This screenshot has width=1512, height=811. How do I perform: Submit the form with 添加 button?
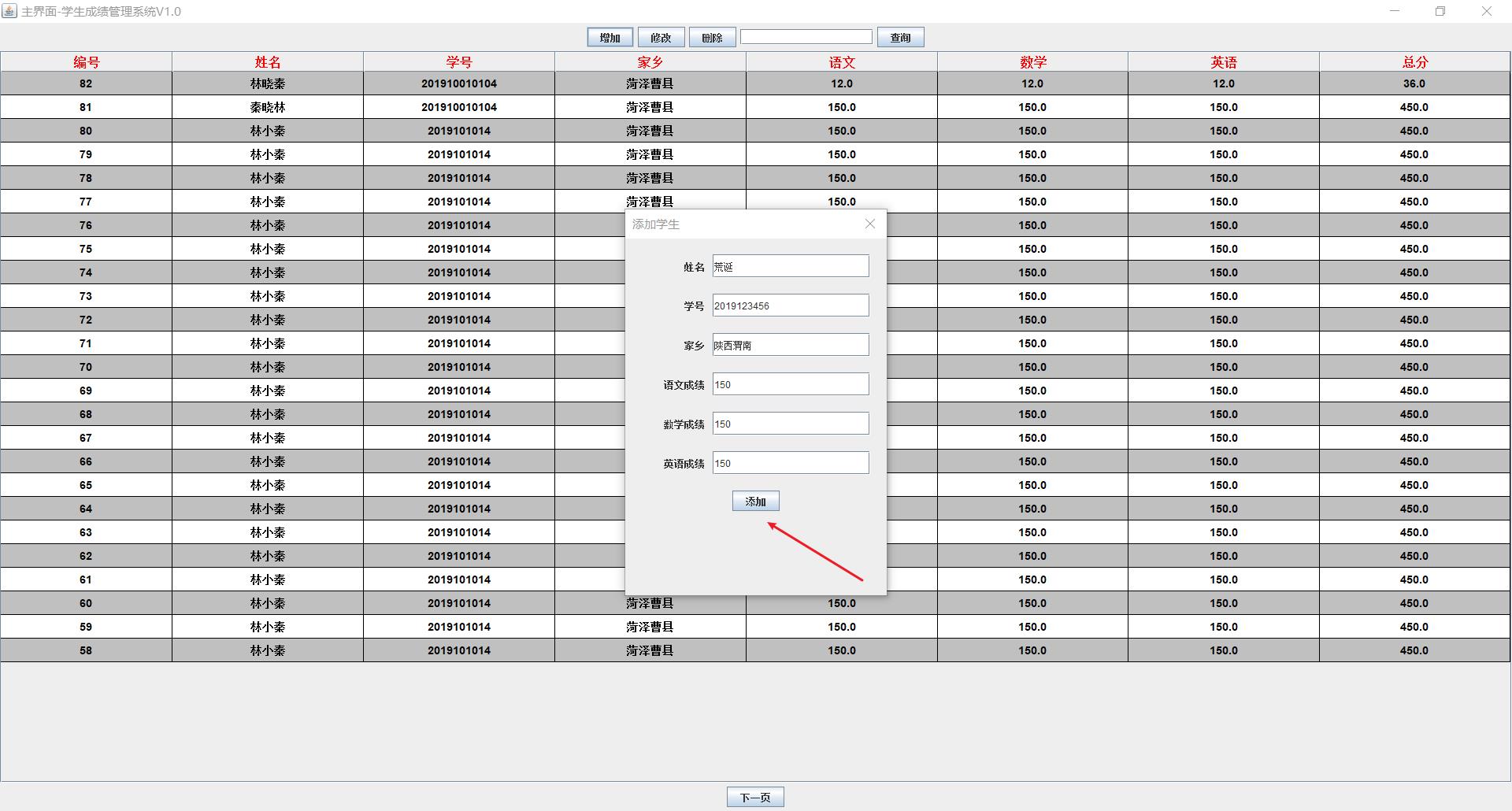(x=756, y=502)
